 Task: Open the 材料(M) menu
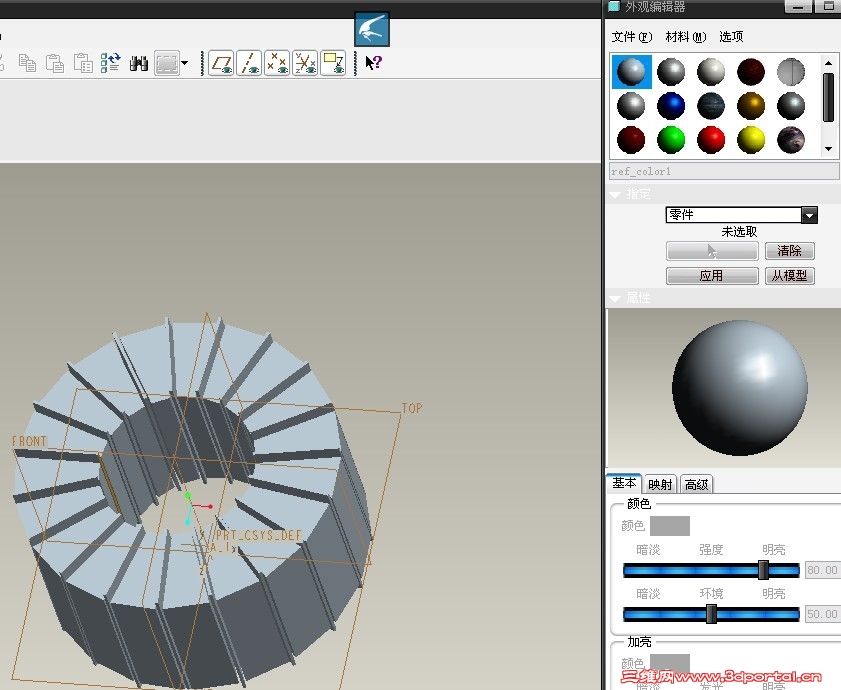pos(686,37)
